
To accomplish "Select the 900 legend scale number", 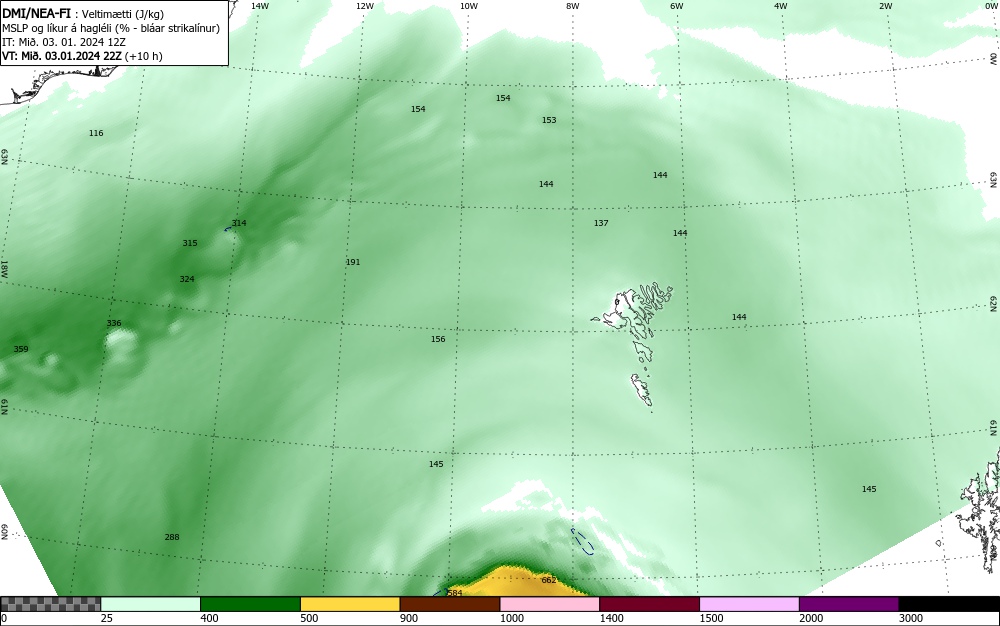I will pyautogui.click(x=409, y=618).
